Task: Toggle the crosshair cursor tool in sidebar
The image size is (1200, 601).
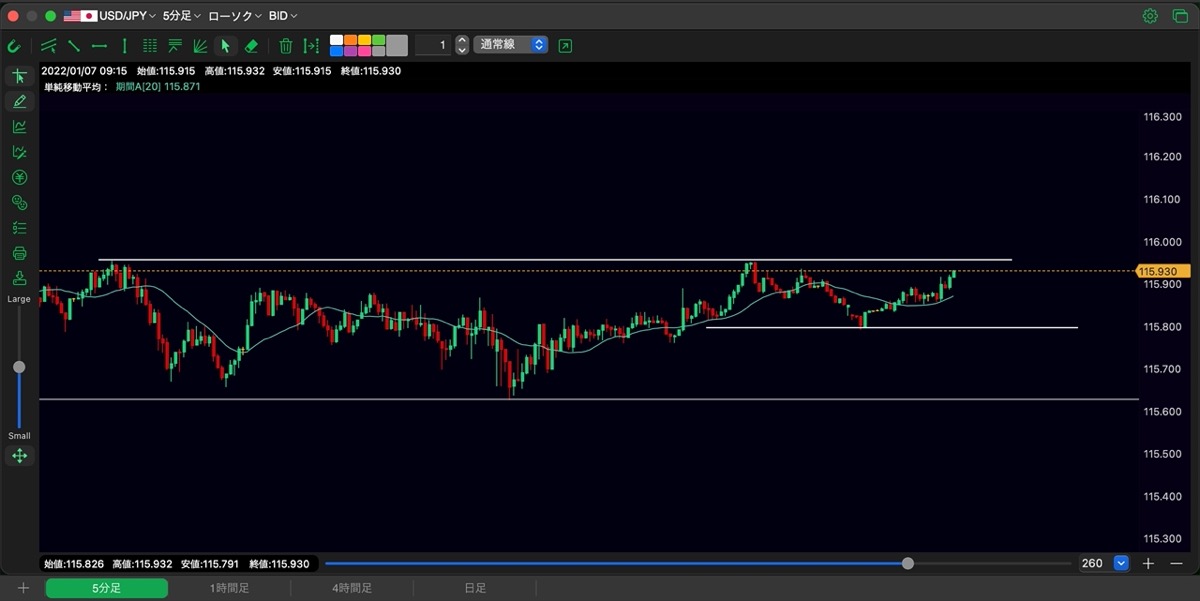Action: click(19, 76)
